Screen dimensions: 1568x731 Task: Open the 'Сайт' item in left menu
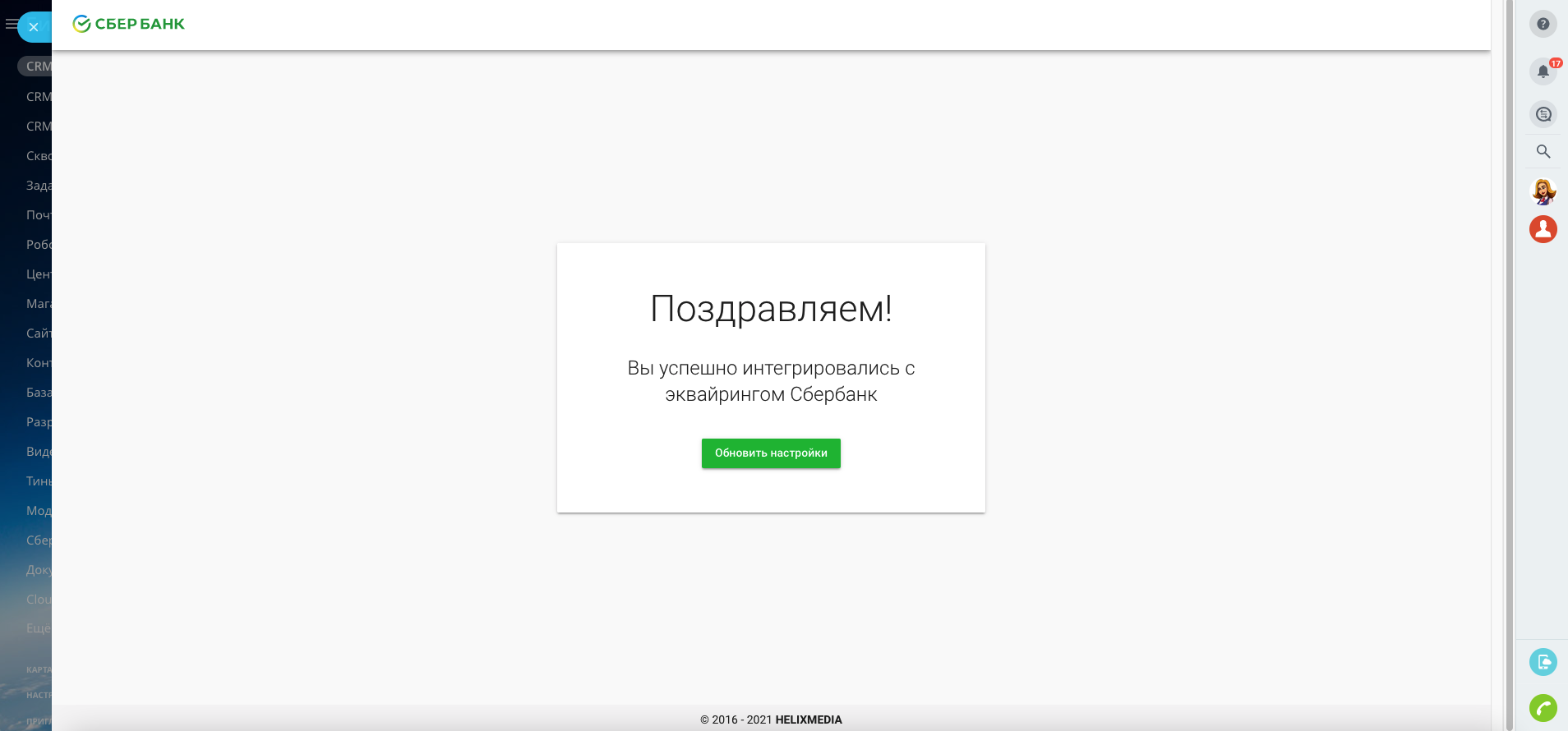click(39, 333)
